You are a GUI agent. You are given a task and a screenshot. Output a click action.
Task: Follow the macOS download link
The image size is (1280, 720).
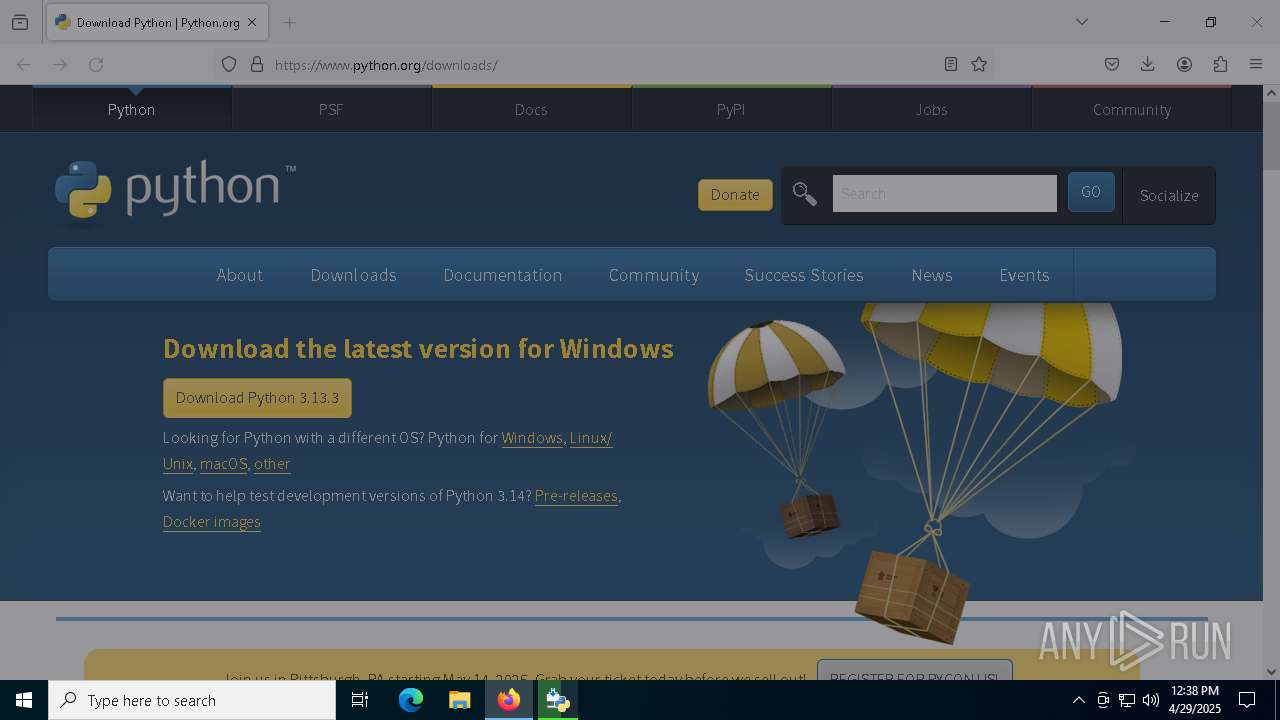point(223,464)
